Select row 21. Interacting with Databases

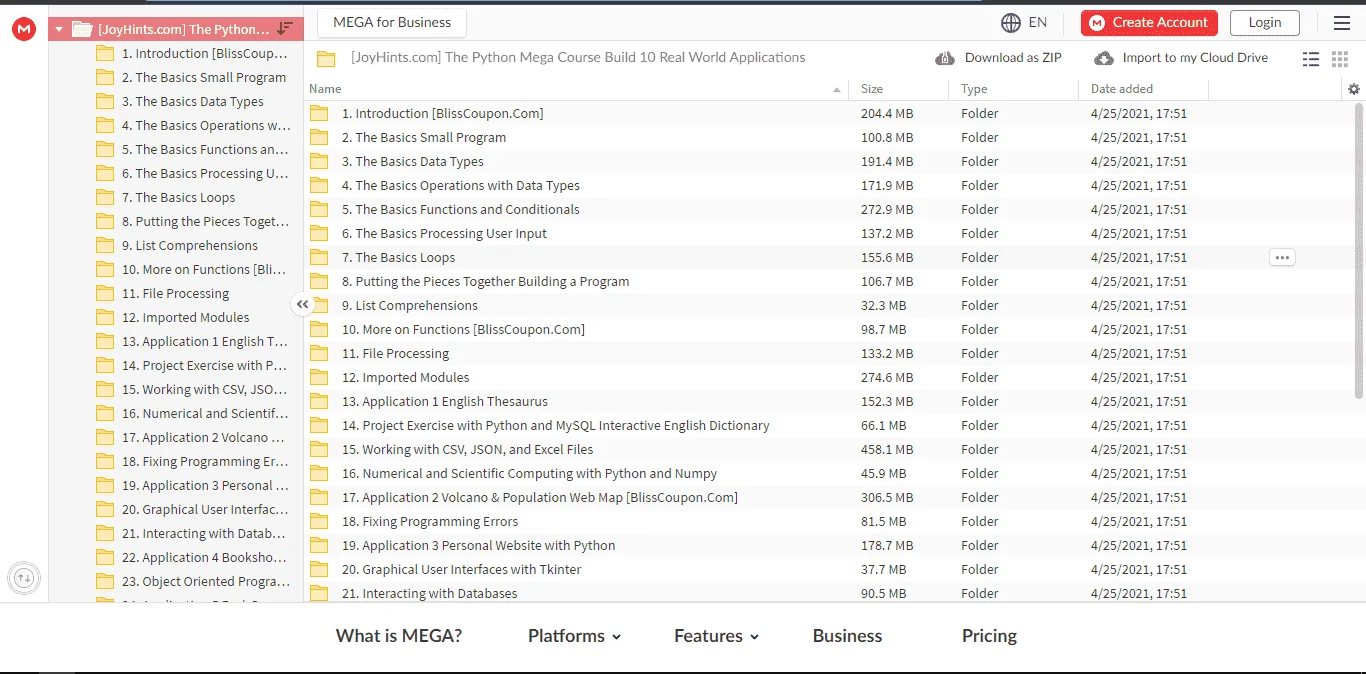click(829, 592)
